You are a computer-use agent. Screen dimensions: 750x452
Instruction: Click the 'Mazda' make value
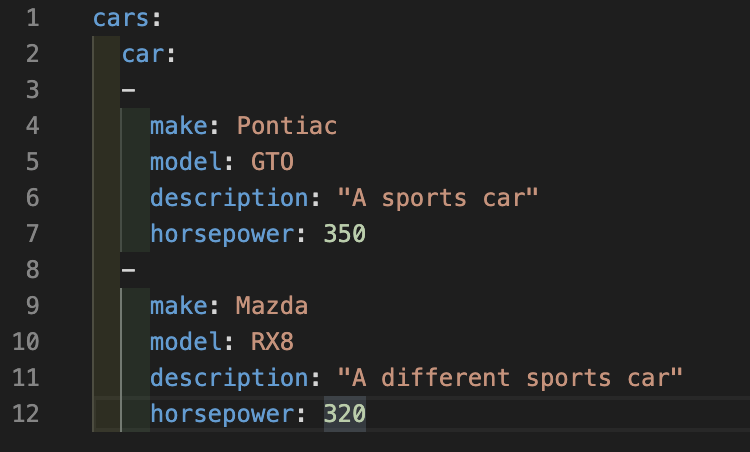click(272, 306)
